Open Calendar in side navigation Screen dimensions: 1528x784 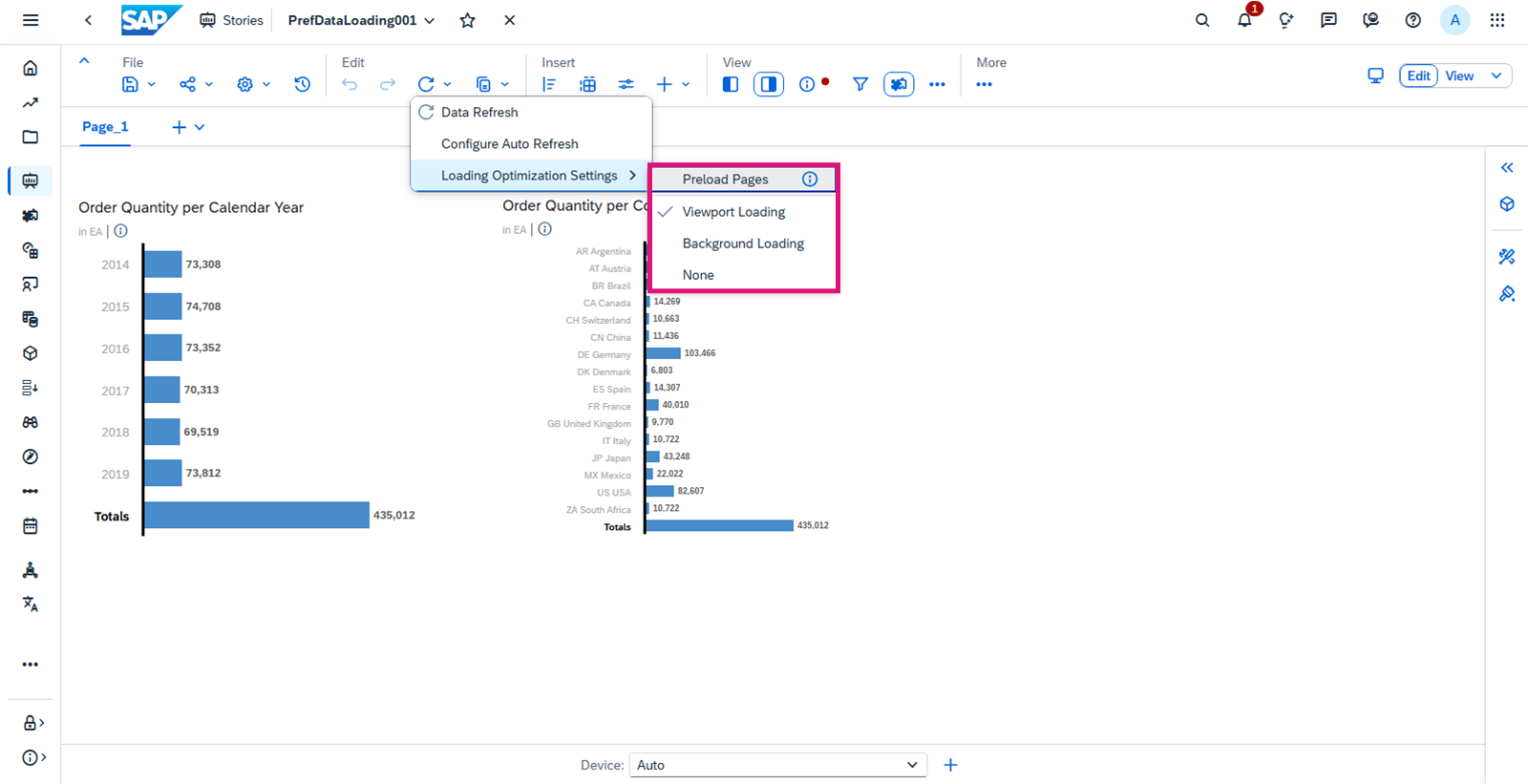[31, 525]
